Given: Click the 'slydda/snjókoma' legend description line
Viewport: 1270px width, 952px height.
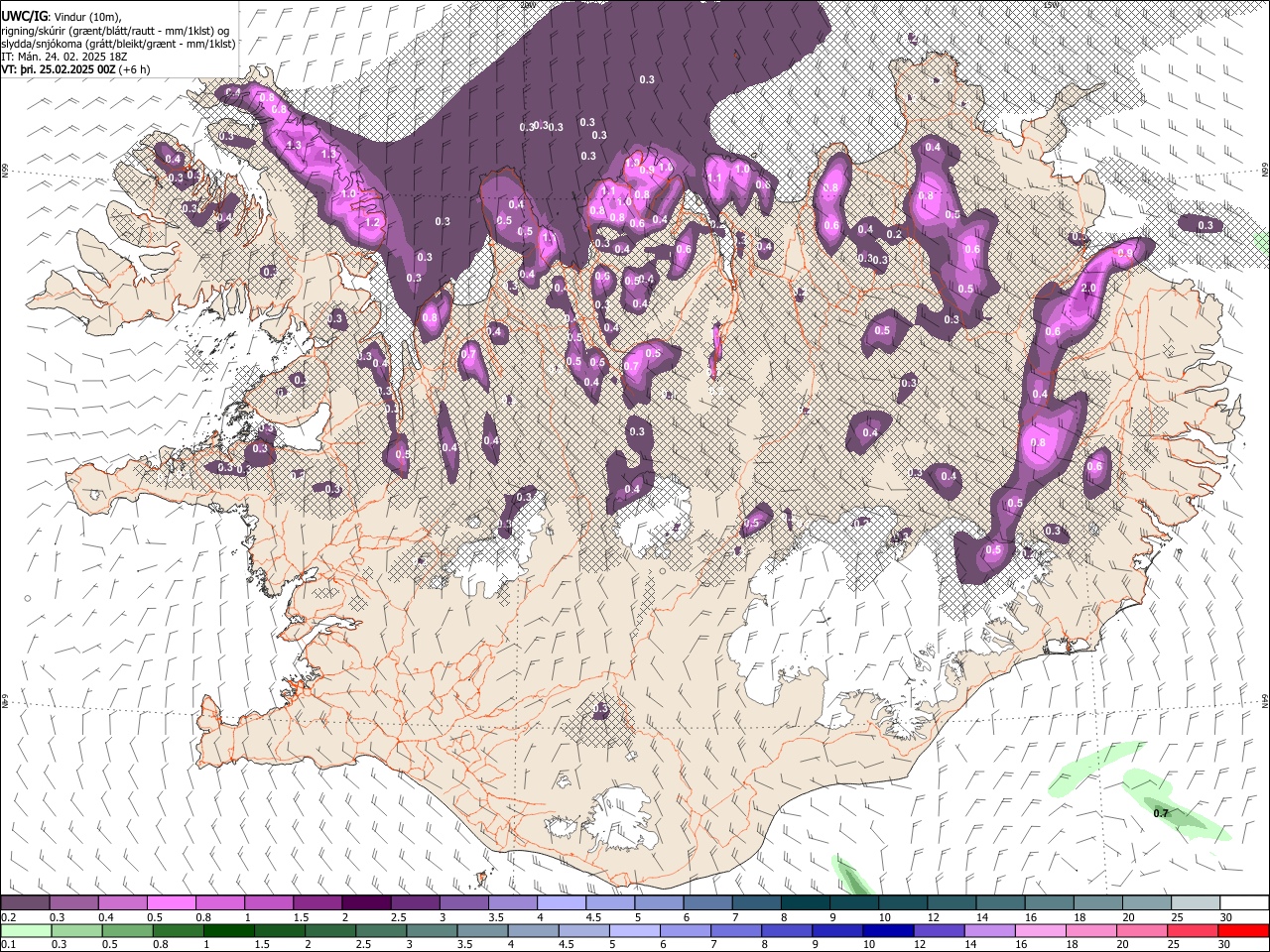Looking at the screenshot, I should (x=118, y=44).
